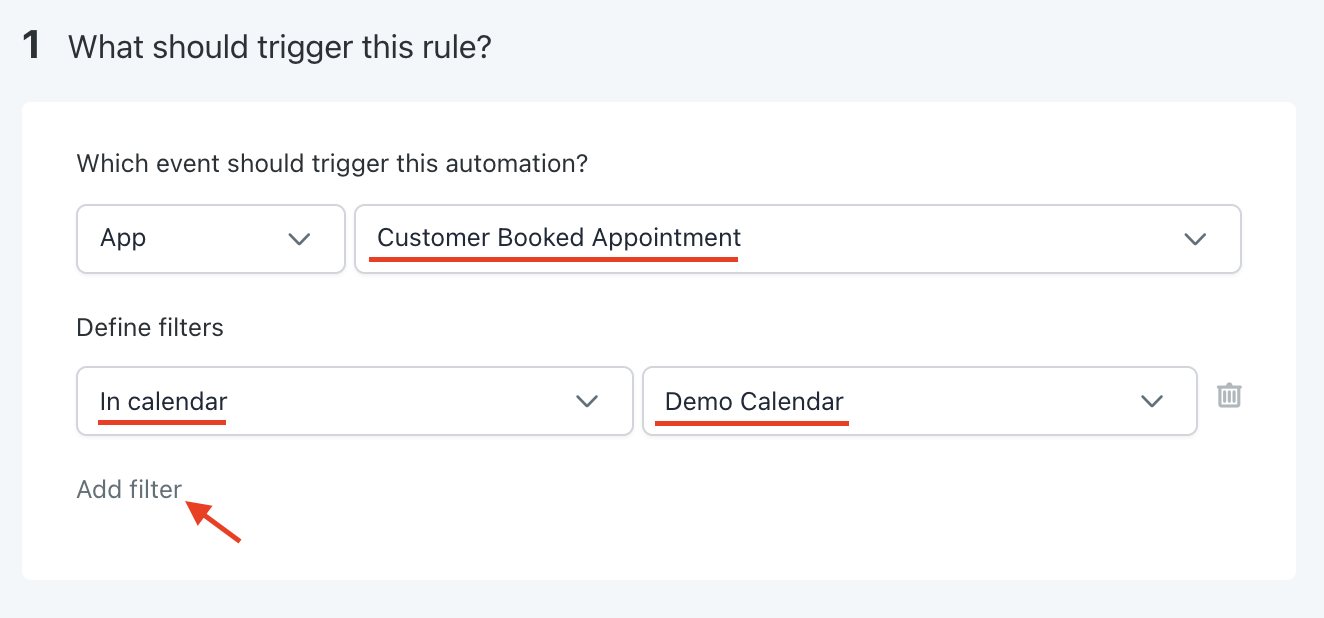Expand the filter type dropdown
The image size is (1324, 618).
(x=354, y=401)
